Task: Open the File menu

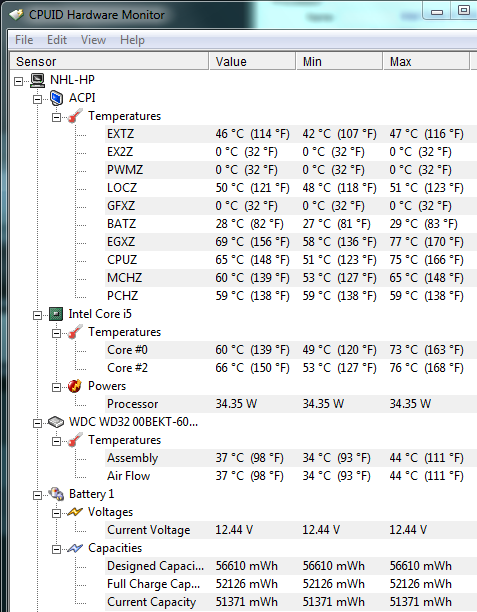Action: point(24,40)
